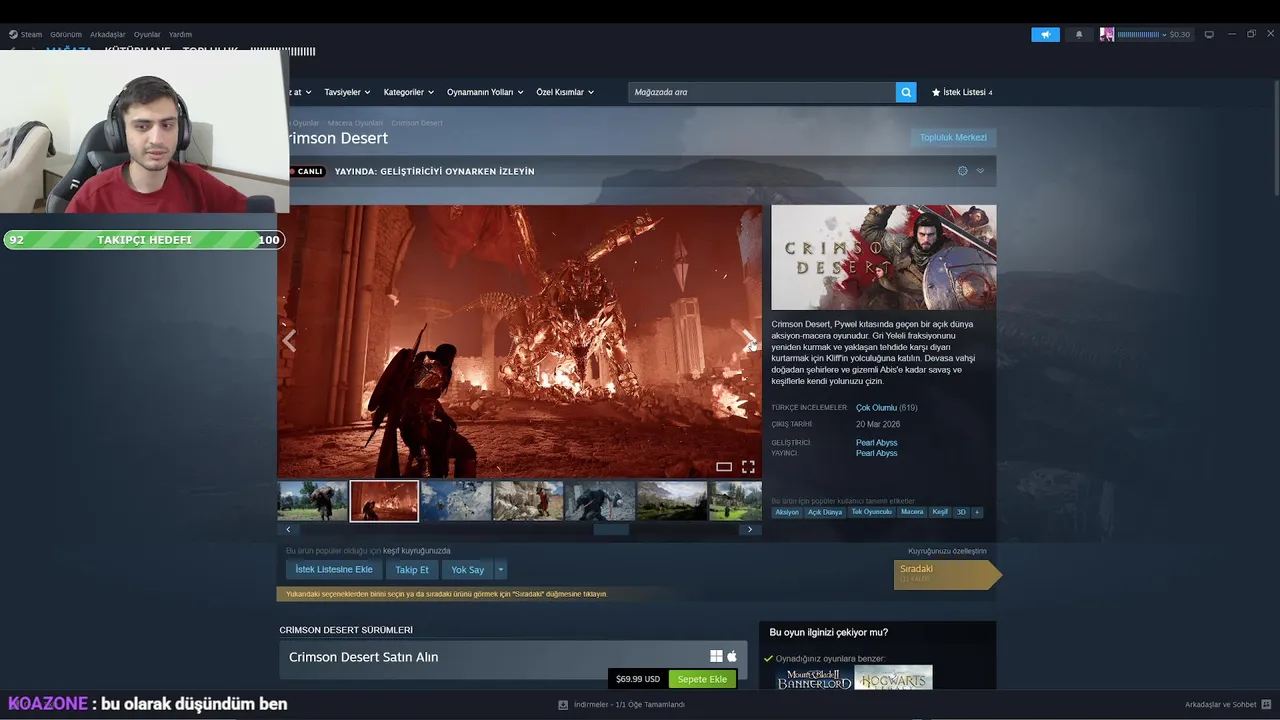Click the broadcast settings gear icon
This screenshot has width=1280, height=720.
tap(963, 171)
